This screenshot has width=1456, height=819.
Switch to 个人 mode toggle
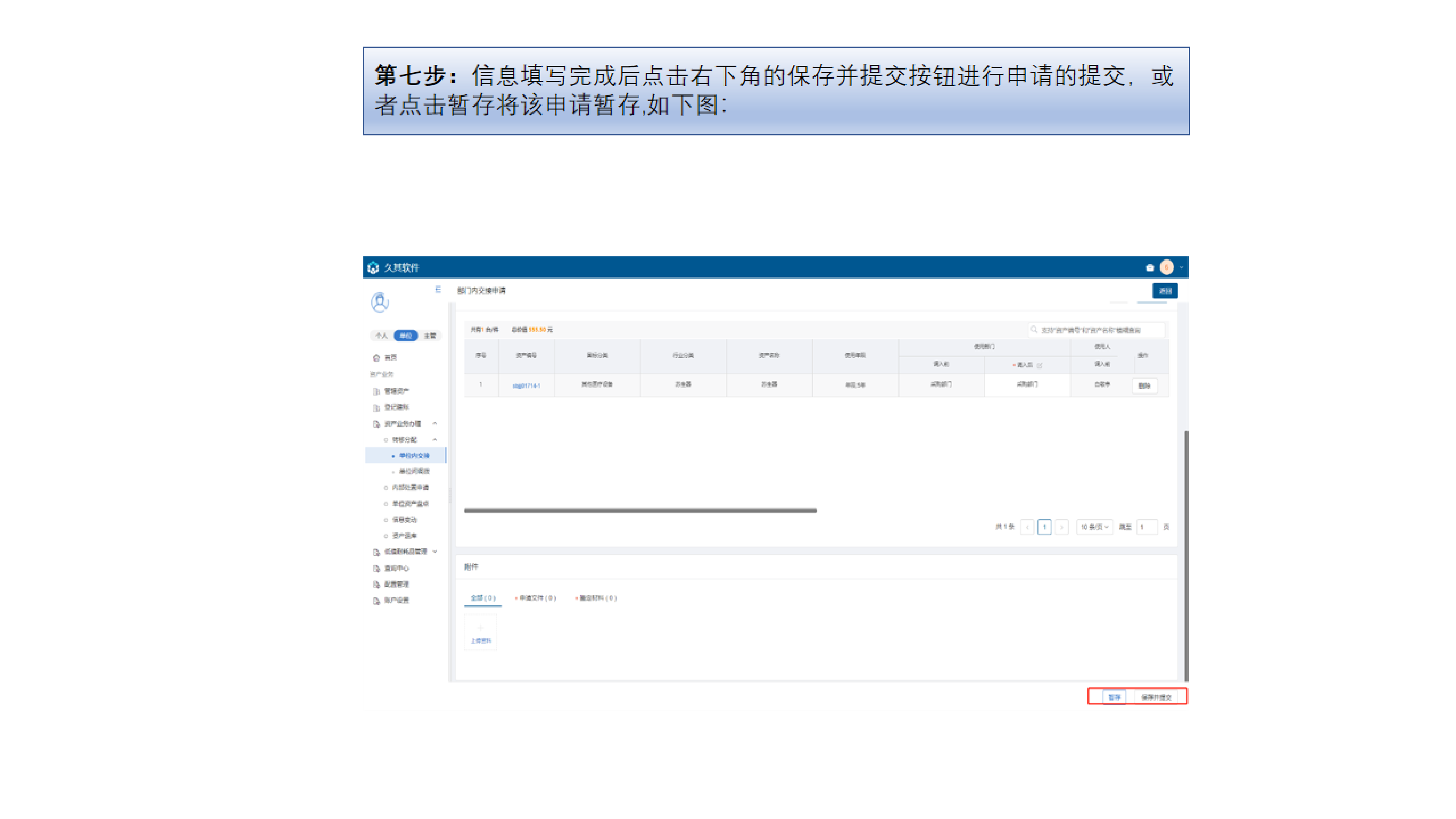pyautogui.click(x=381, y=335)
